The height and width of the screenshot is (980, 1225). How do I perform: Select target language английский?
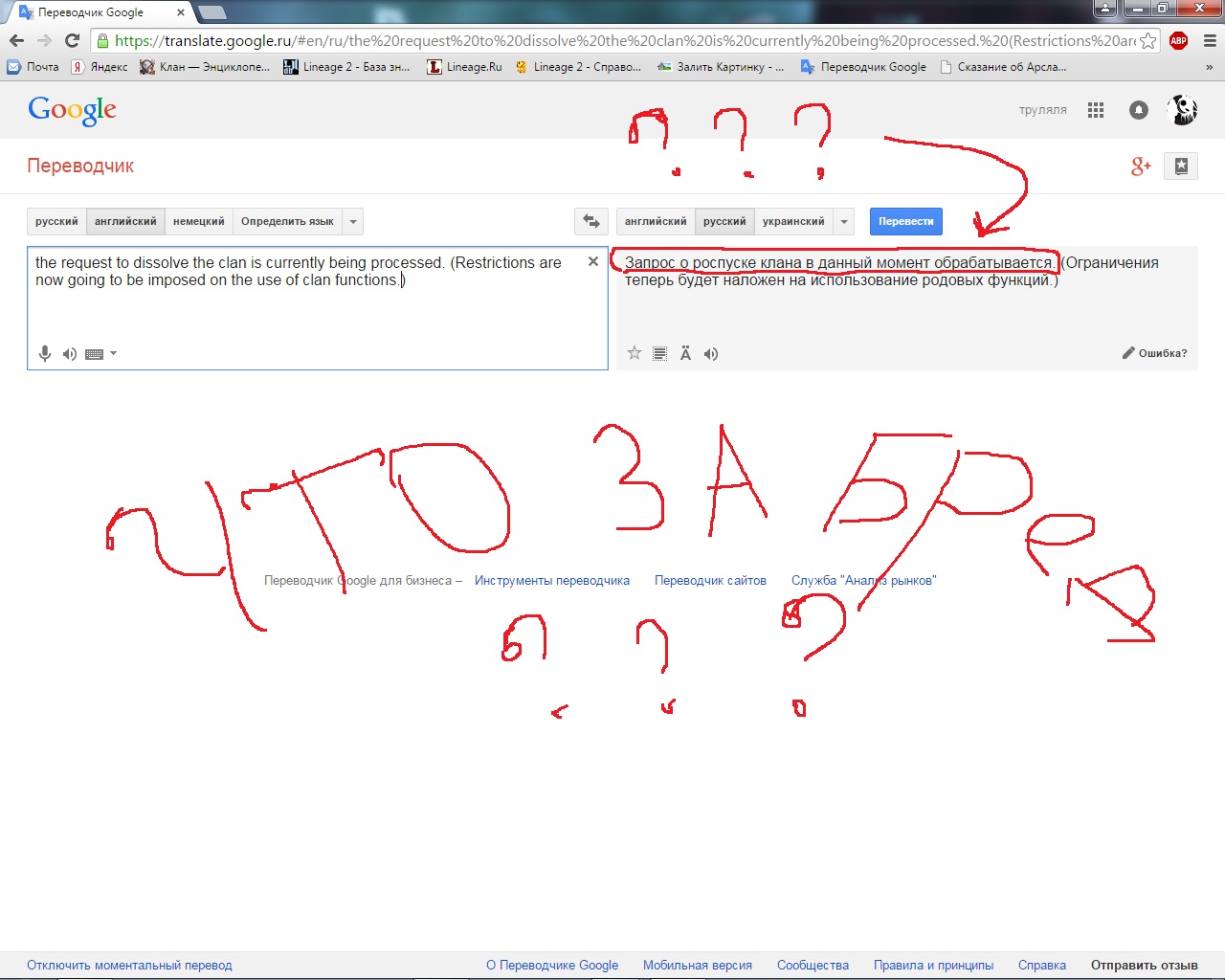coord(656,221)
